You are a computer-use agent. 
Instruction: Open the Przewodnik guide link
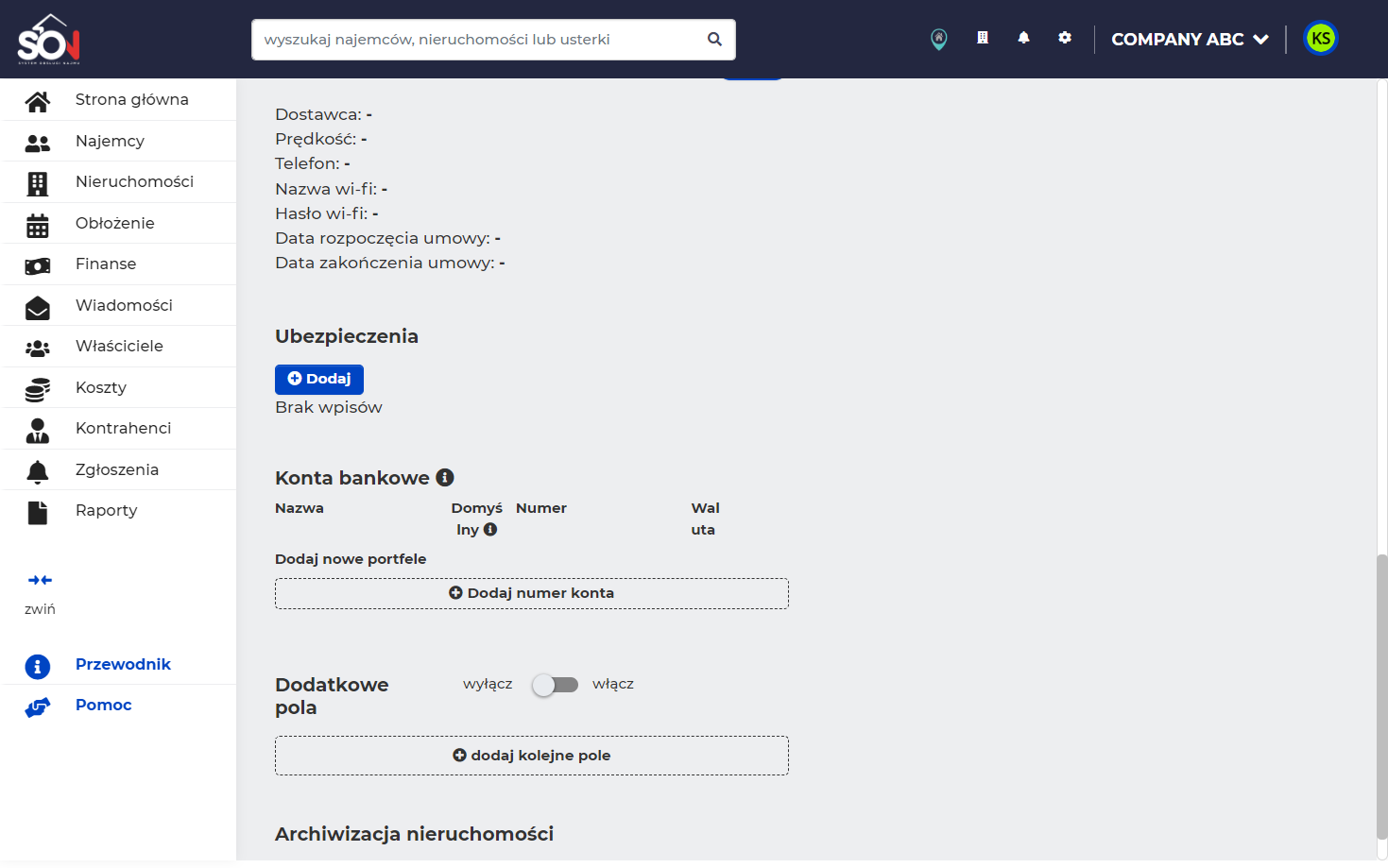tap(123, 665)
